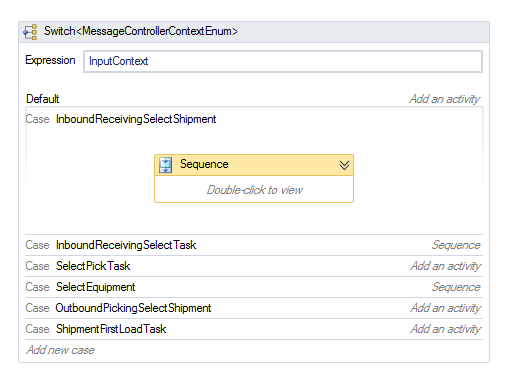Screen dimensions: 520x382
Task: Click Add an activity for SelectPickTask
Action: (445, 266)
